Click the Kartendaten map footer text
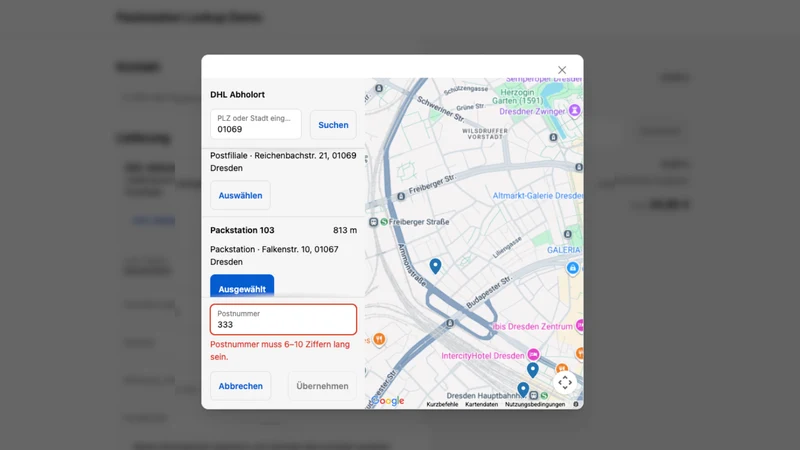The height and width of the screenshot is (450, 800). click(x=481, y=404)
